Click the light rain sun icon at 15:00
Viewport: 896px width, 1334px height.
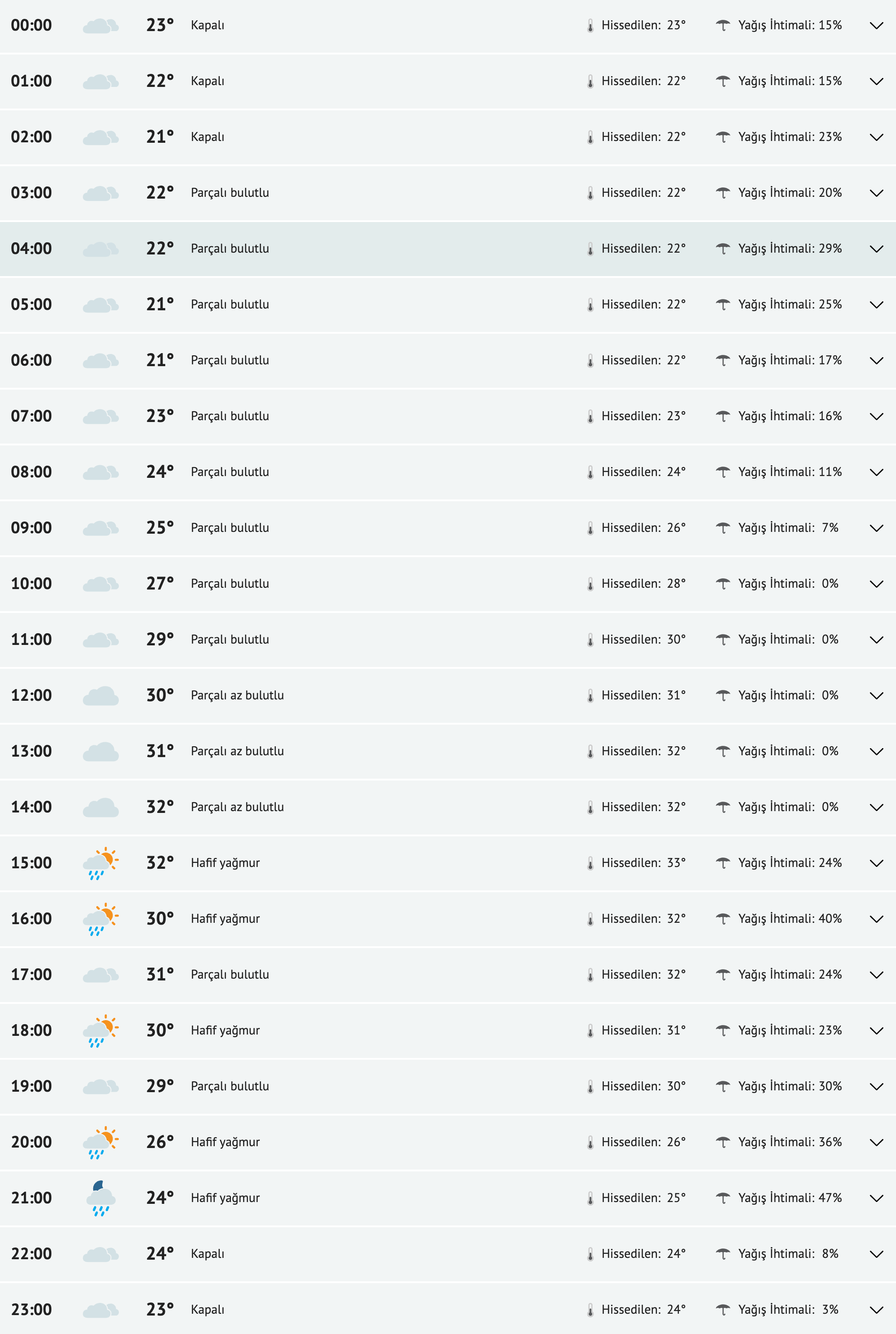pos(100,863)
